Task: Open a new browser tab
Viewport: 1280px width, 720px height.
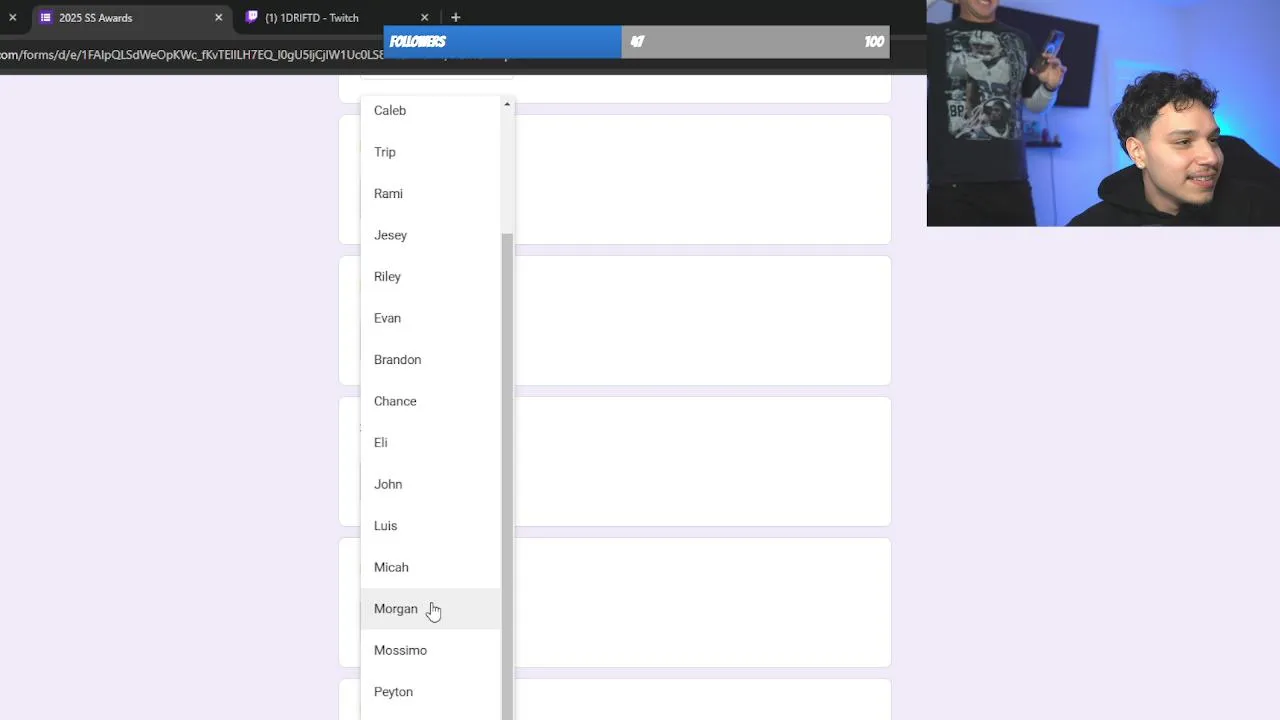Action: pyautogui.click(x=455, y=17)
